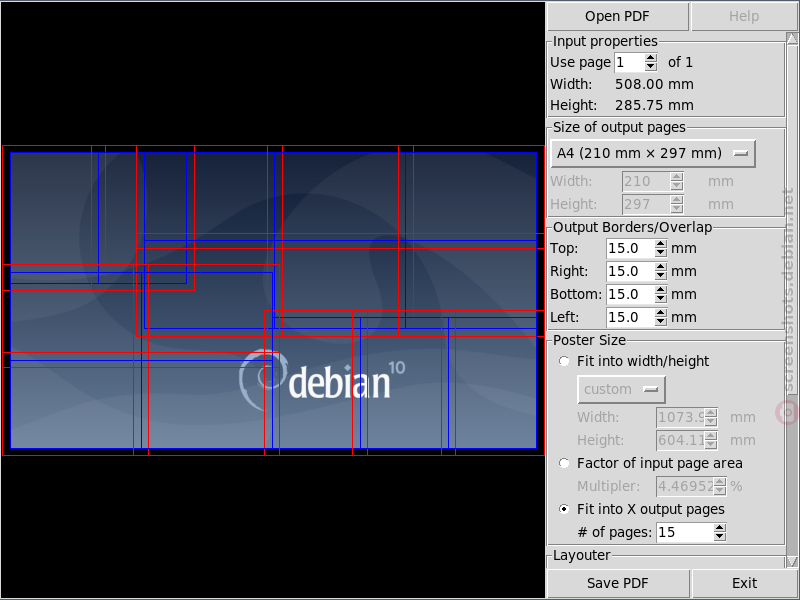The width and height of the screenshot is (800, 600).
Task: Click the output page Width field showing 210
Action: (646, 181)
